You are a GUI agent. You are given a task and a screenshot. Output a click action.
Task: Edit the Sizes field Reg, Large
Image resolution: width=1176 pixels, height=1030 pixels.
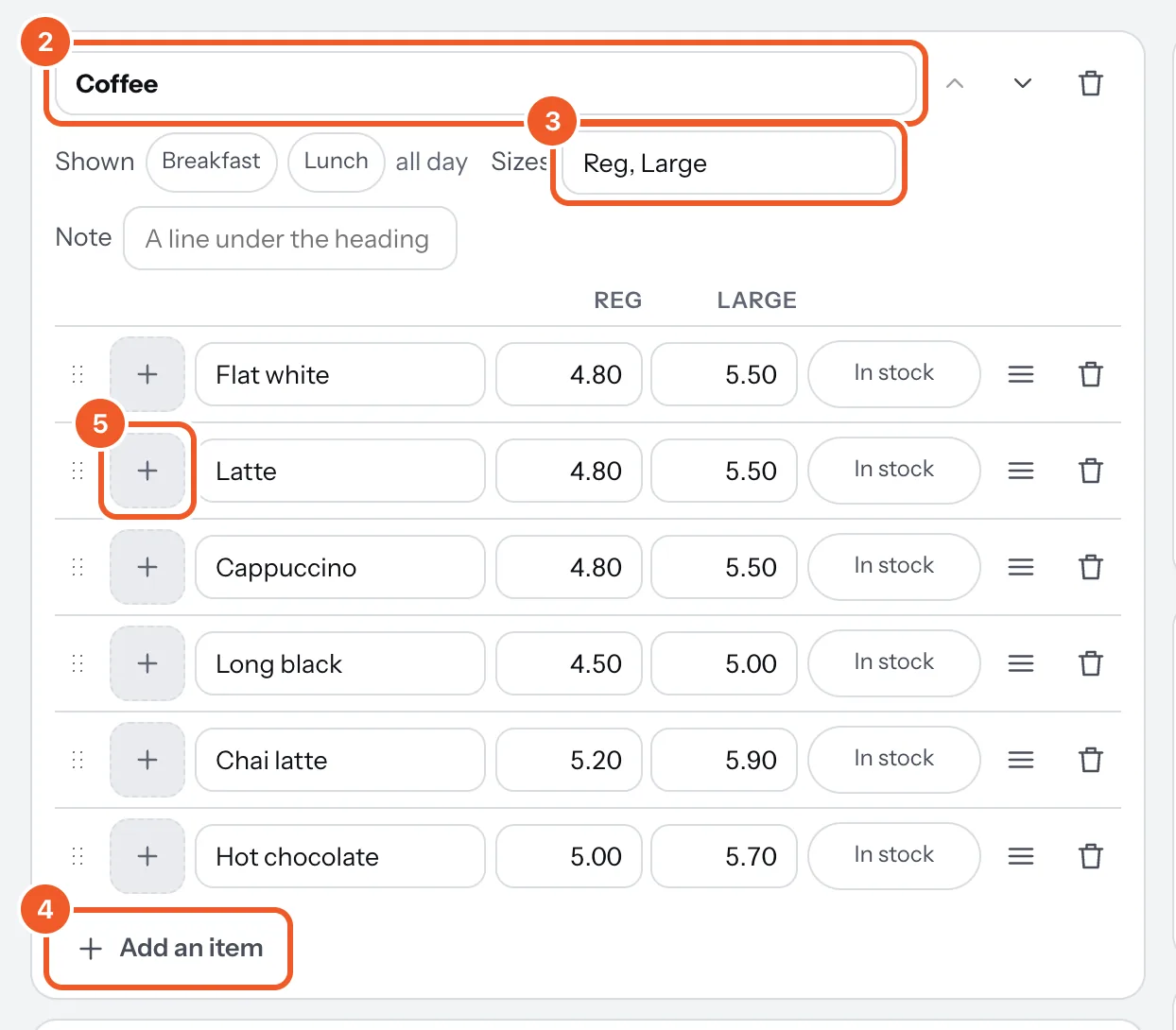(x=729, y=163)
